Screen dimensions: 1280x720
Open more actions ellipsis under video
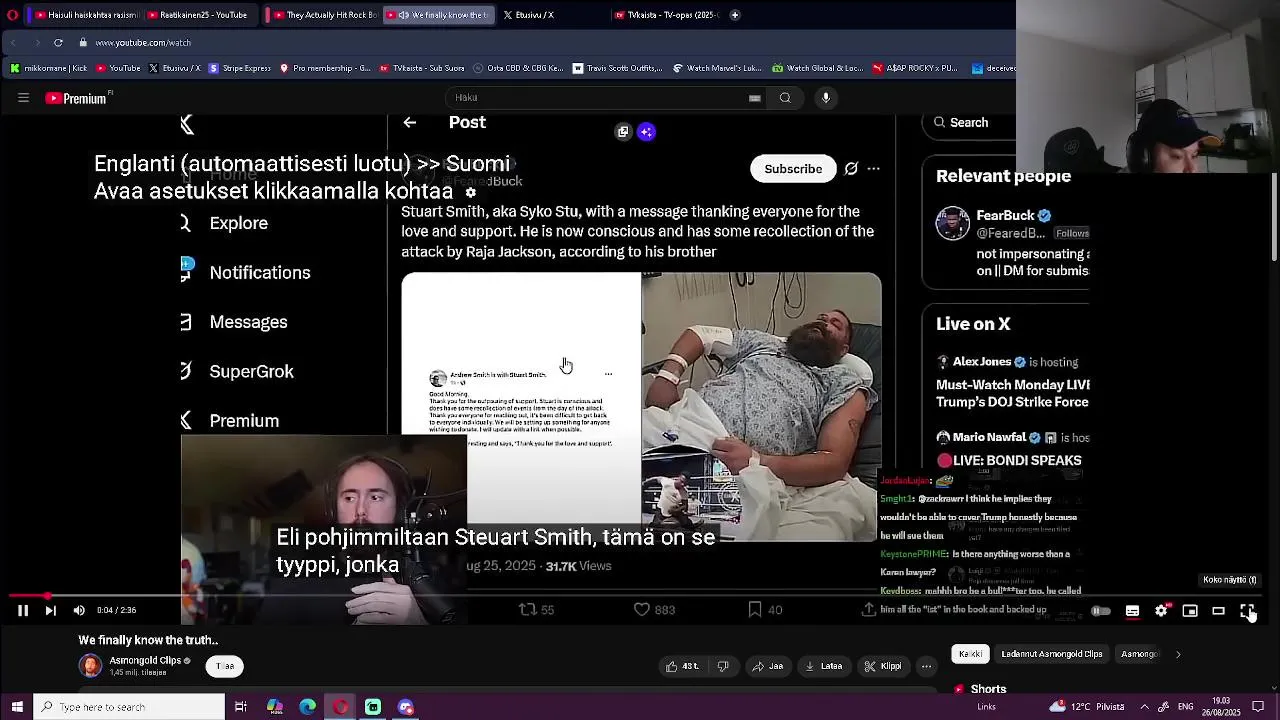click(x=927, y=667)
